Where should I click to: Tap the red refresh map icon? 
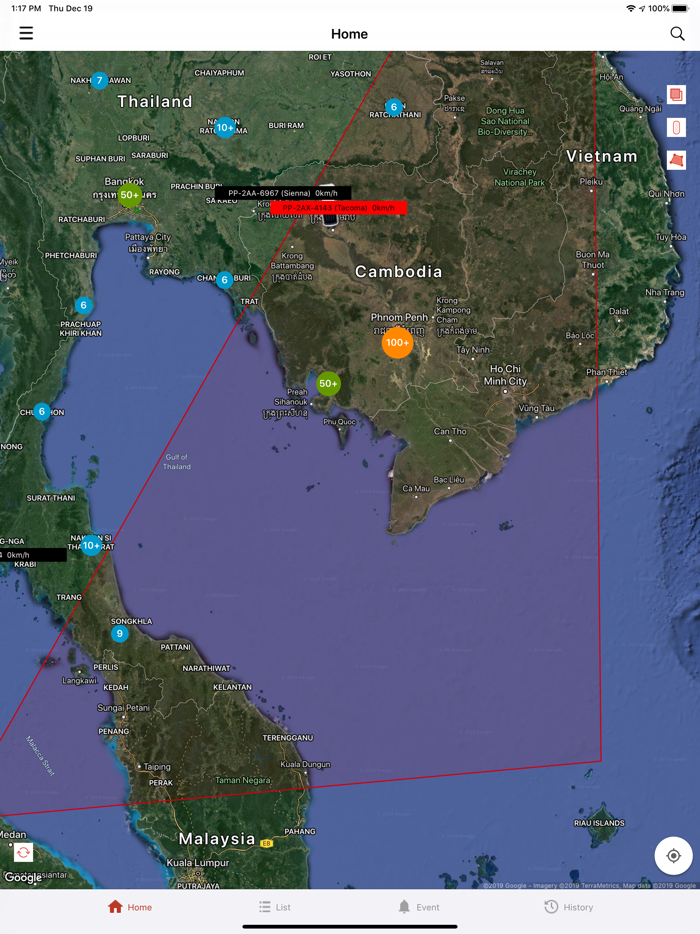point(23,852)
